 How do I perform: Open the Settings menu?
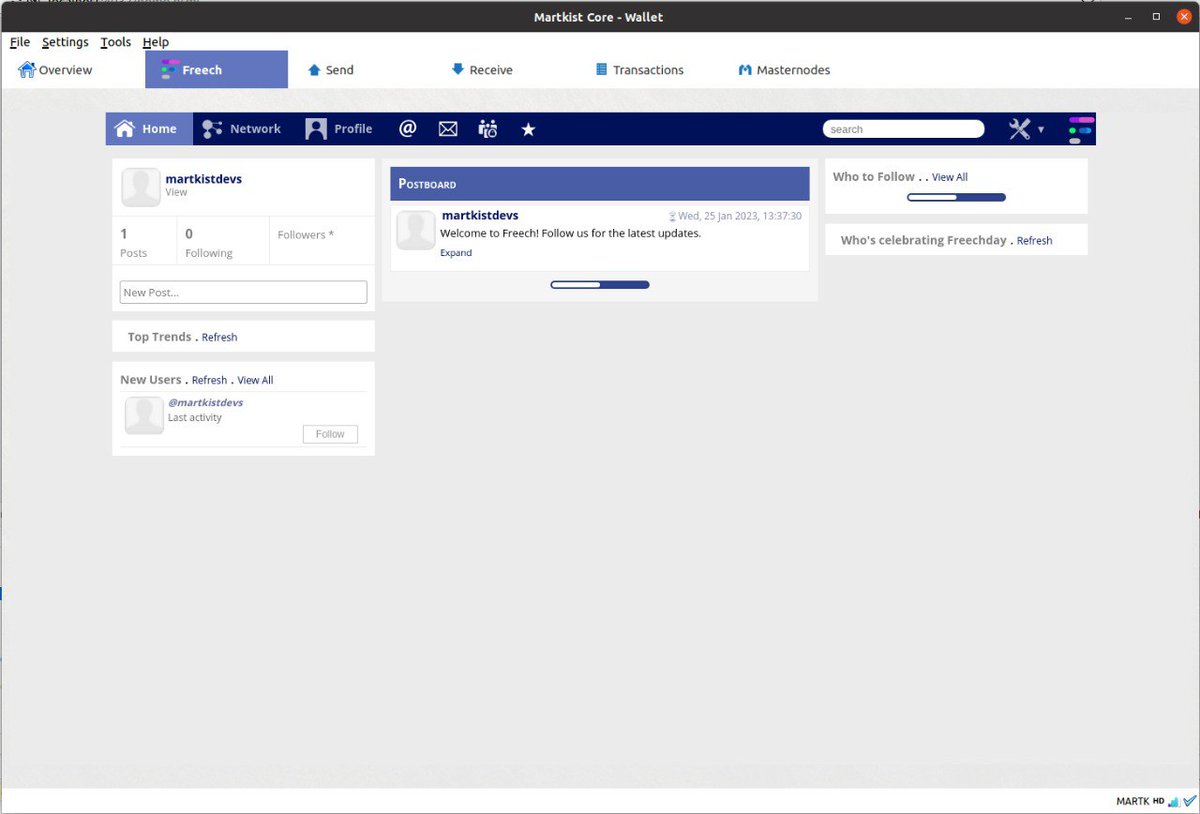(x=65, y=42)
